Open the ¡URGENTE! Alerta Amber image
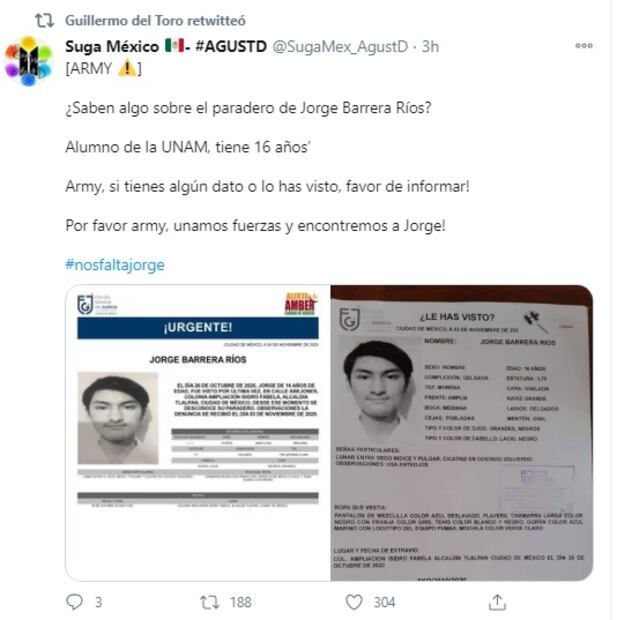Image resolution: width=617 pixels, height=620 pixels. [198, 433]
